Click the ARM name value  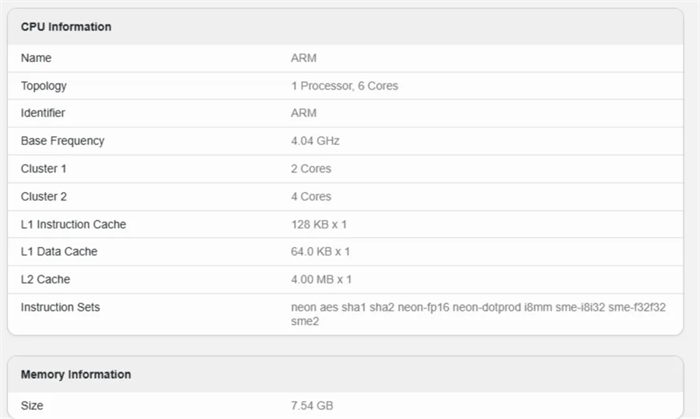pyautogui.click(x=304, y=58)
